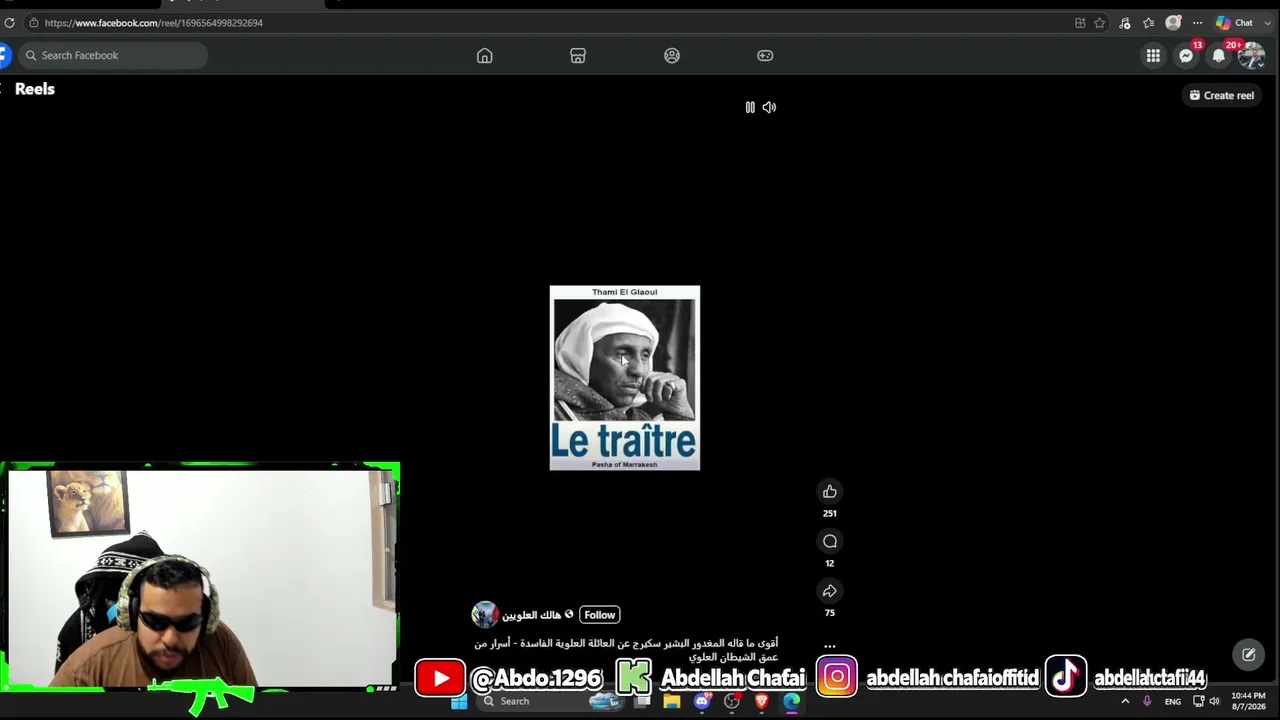Image resolution: width=1280 pixels, height=720 pixels.
Task: Switch the ENG input language
Action: [x=1173, y=702]
